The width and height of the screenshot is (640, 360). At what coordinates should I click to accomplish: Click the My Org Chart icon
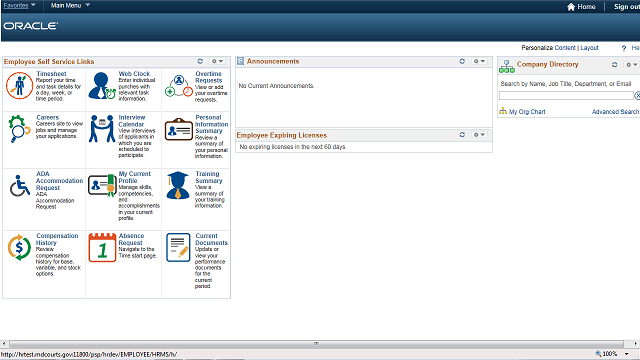(x=503, y=111)
